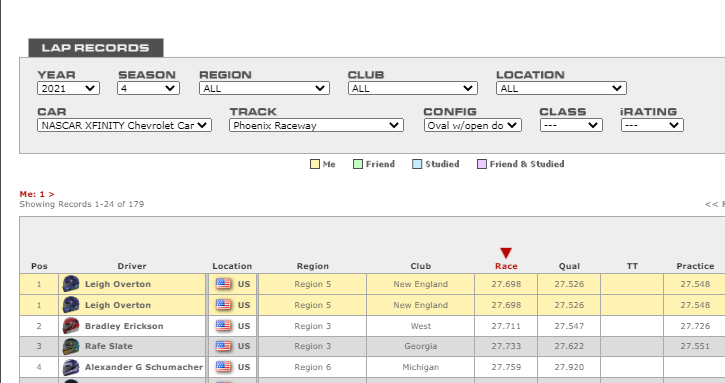725x383 pixels.
Task: Click 'Showing Records 1-24 of 179' text
Action: 82,204
